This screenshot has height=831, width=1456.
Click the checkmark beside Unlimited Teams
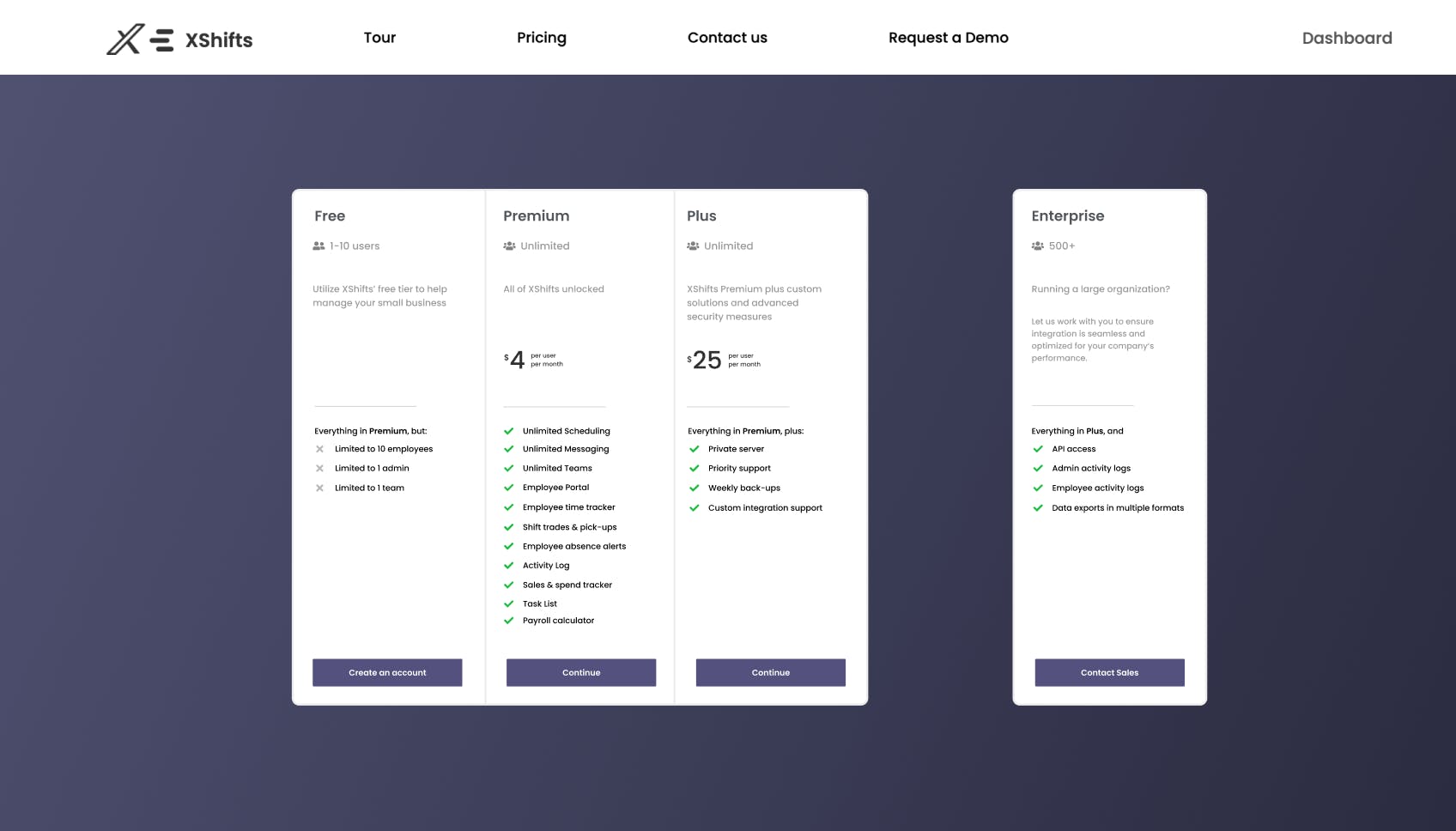(509, 469)
